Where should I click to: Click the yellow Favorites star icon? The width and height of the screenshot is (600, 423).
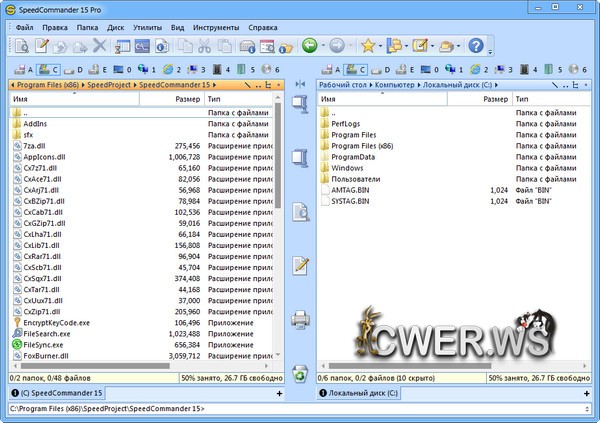[368, 46]
